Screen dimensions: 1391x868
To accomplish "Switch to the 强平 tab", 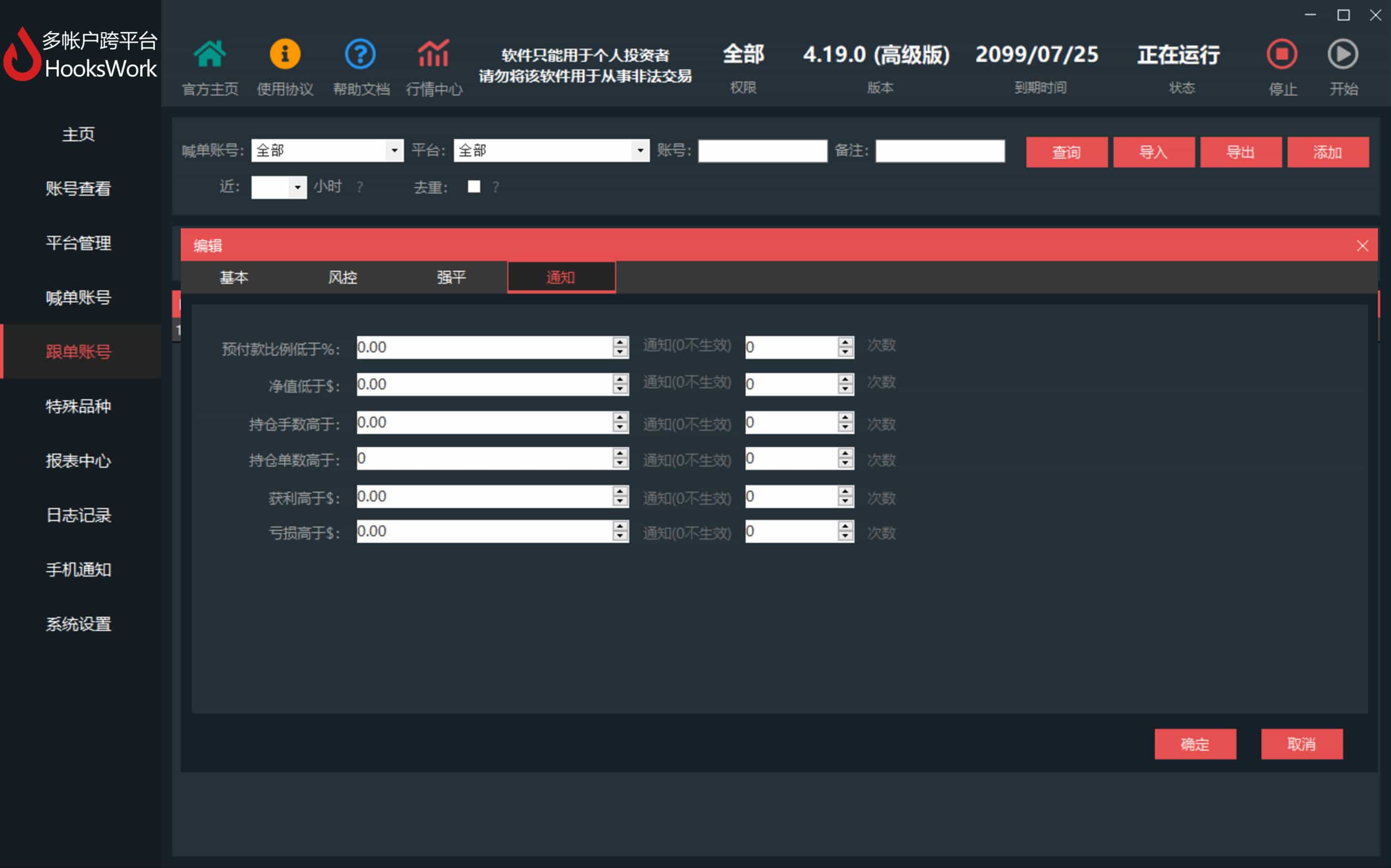I will pos(451,277).
